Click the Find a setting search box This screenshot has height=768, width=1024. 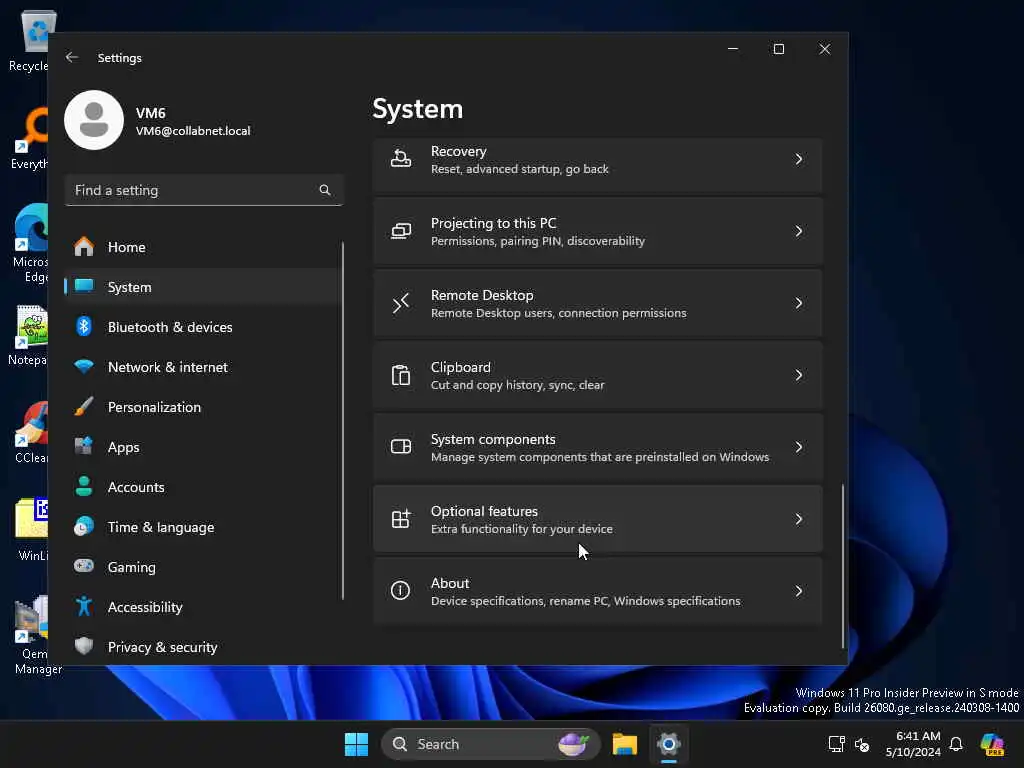tap(190, 190)
